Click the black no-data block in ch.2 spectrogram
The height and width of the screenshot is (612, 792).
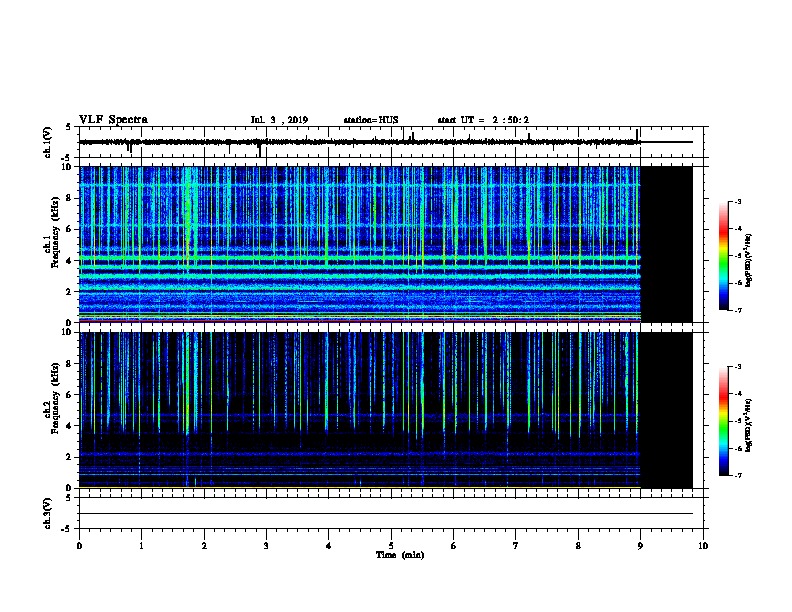(x=666, y=410)
